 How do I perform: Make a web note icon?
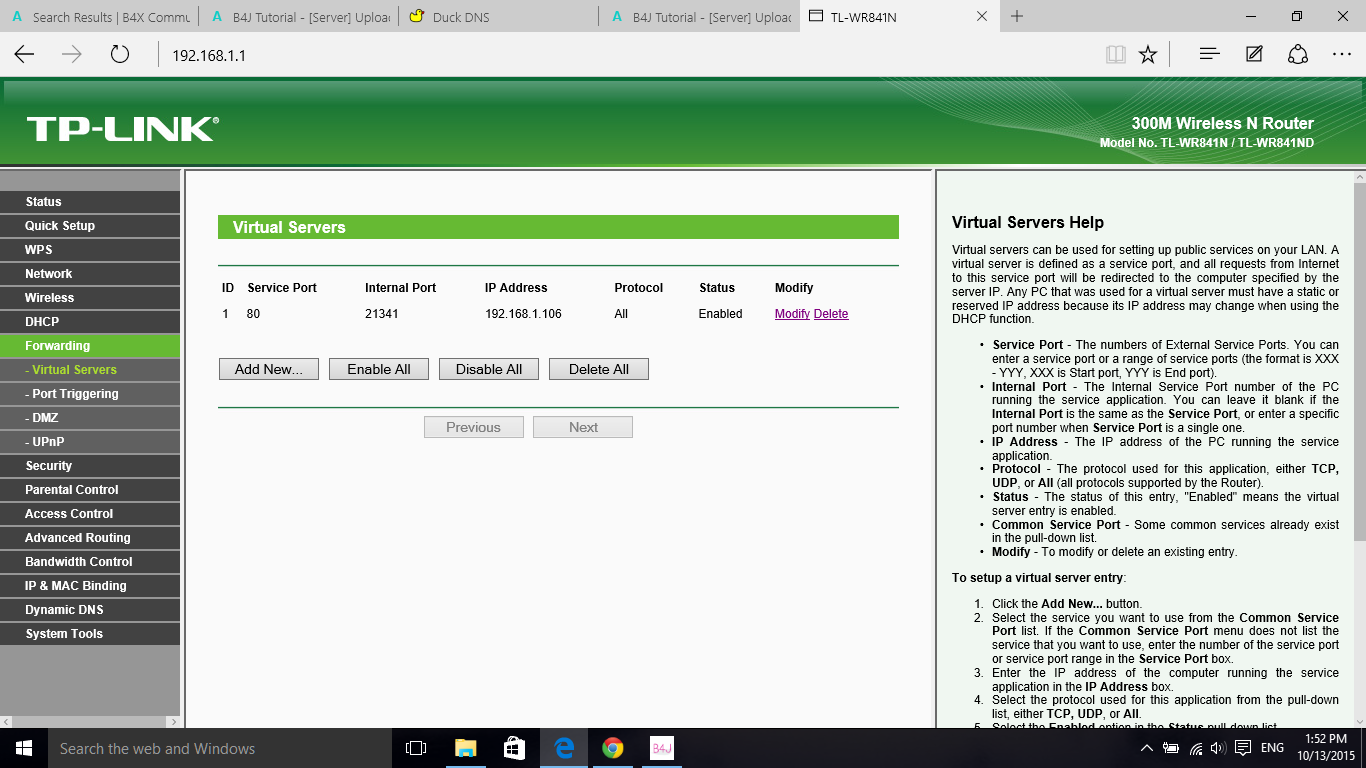click(x=1254, y=55)
